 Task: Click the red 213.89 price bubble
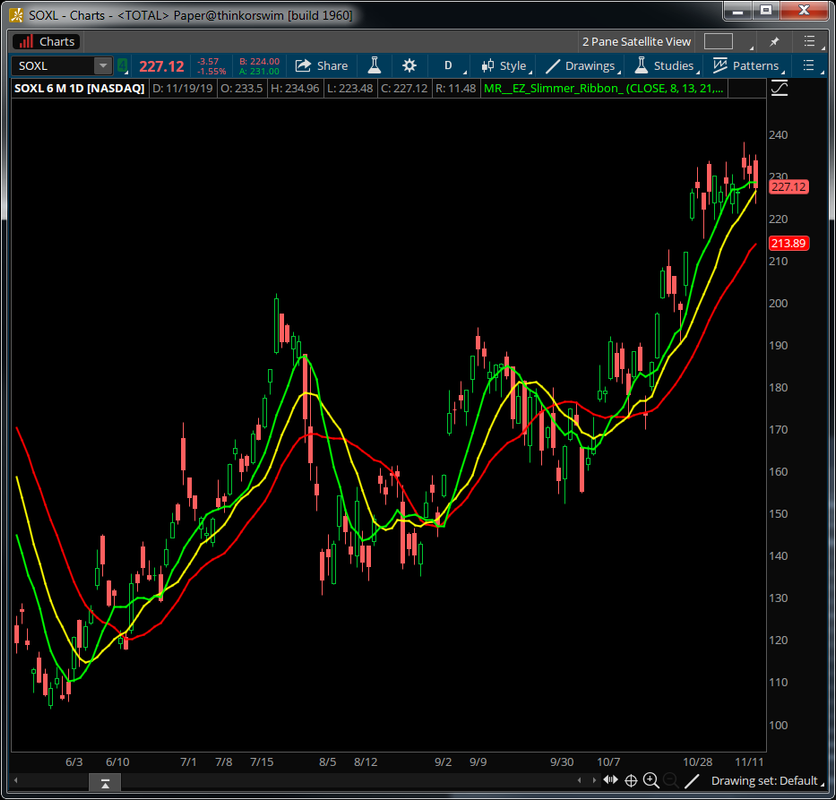(789, 243)
